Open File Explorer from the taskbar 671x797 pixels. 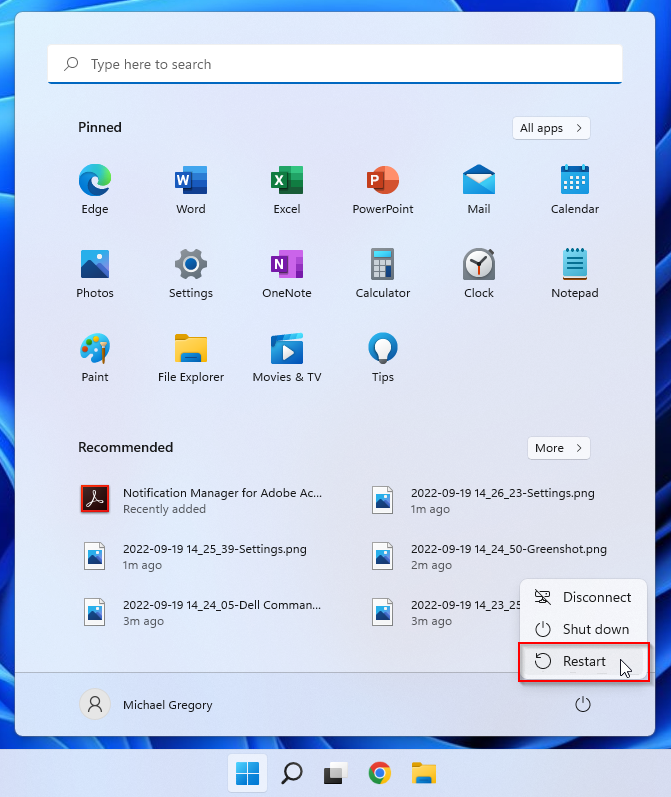click(x=424, y=773)
